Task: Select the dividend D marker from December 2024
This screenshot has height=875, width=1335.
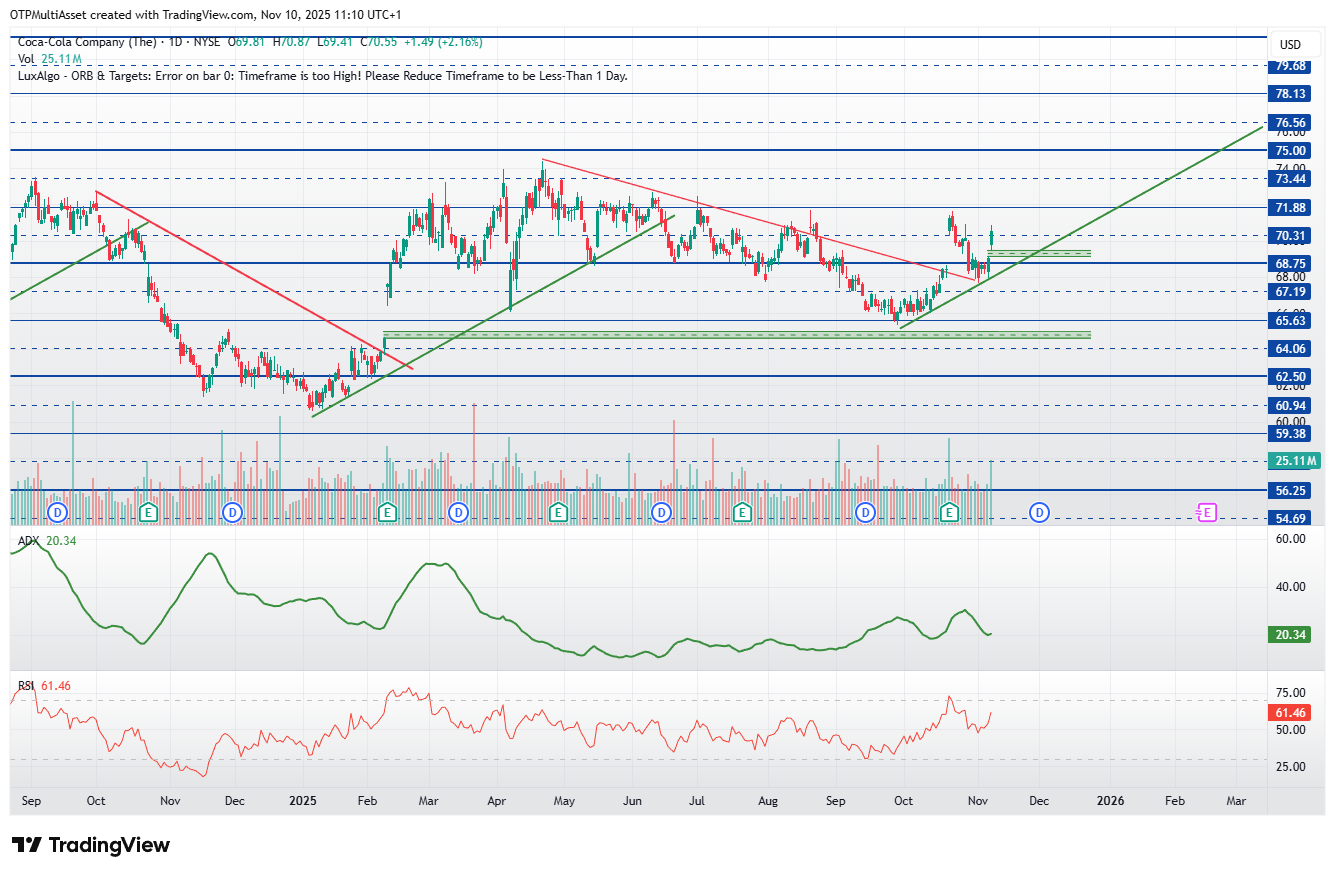Action: (233, 512)
